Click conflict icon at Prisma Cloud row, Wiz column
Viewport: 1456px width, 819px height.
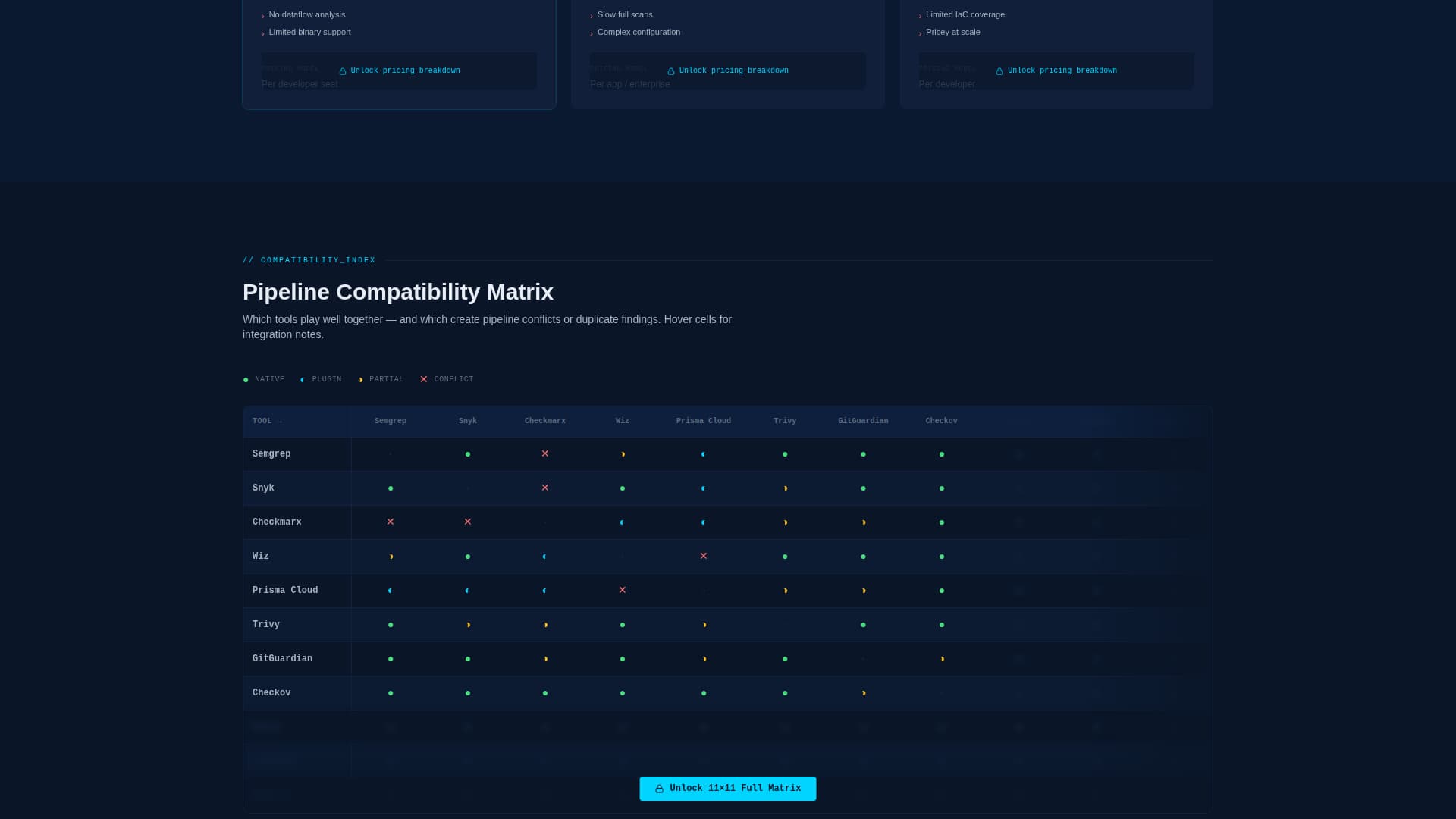(623, 590)
